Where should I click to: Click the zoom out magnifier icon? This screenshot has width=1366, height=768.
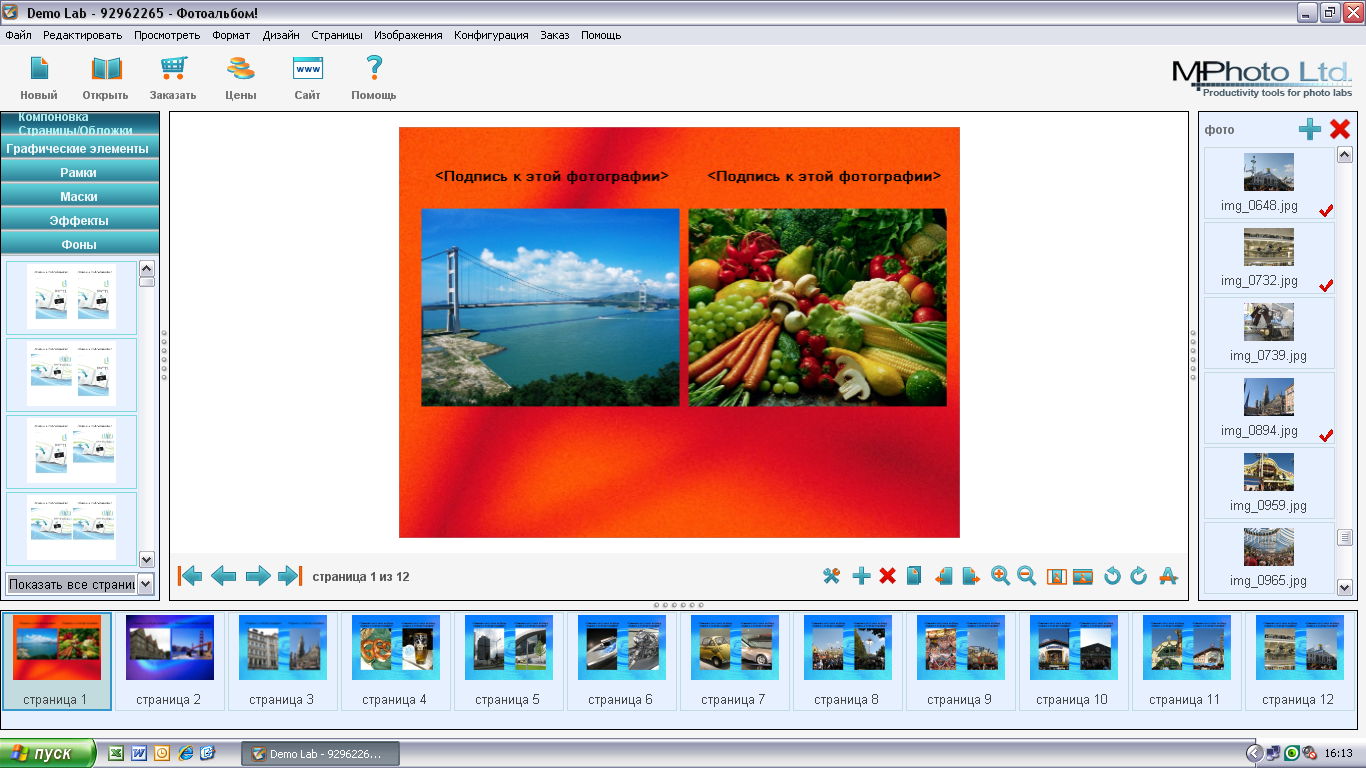click(1026, 576)
